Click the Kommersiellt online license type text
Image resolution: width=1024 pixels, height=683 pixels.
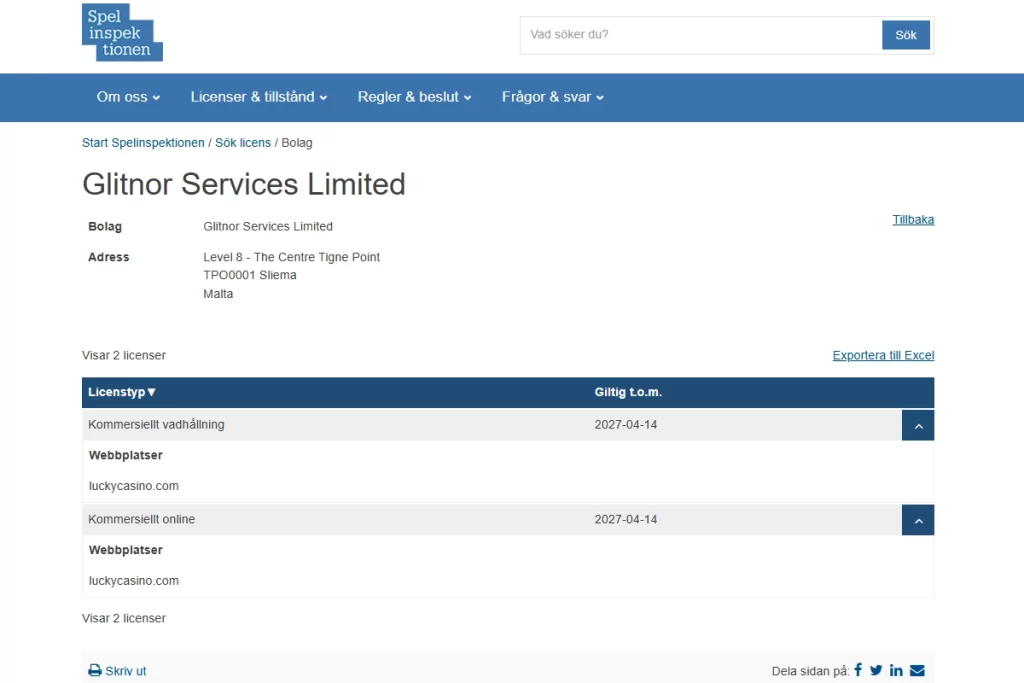pos(141,519)
